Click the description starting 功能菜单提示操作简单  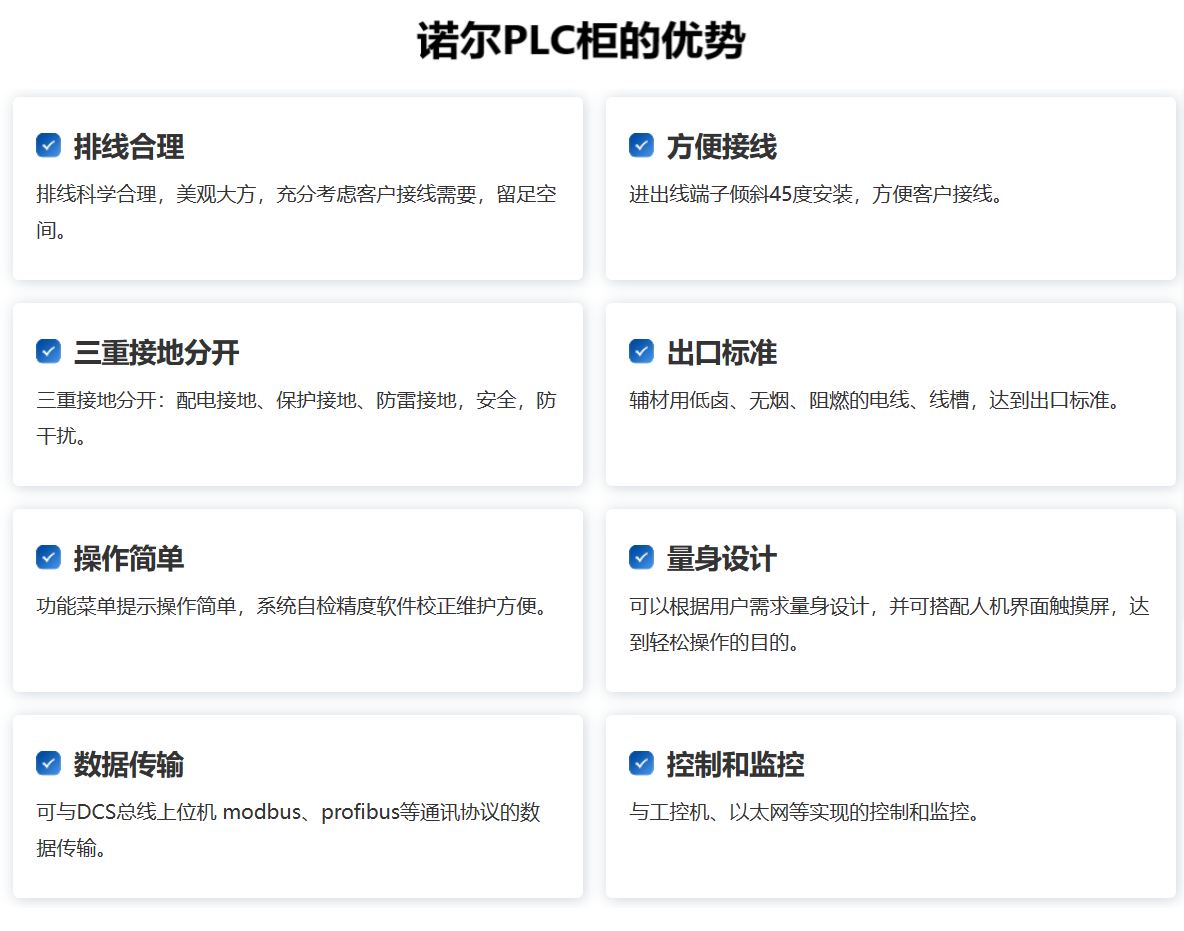tap(294, 606)
